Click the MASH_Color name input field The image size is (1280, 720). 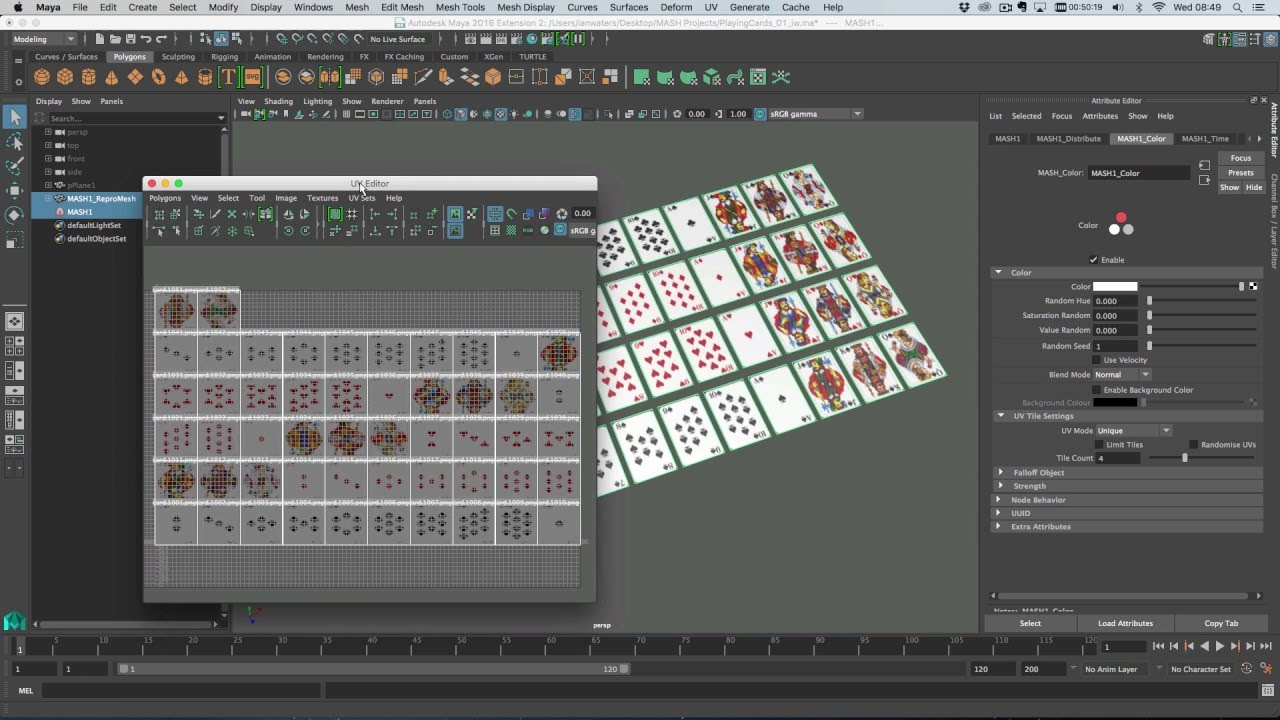tap(1139, 173)
